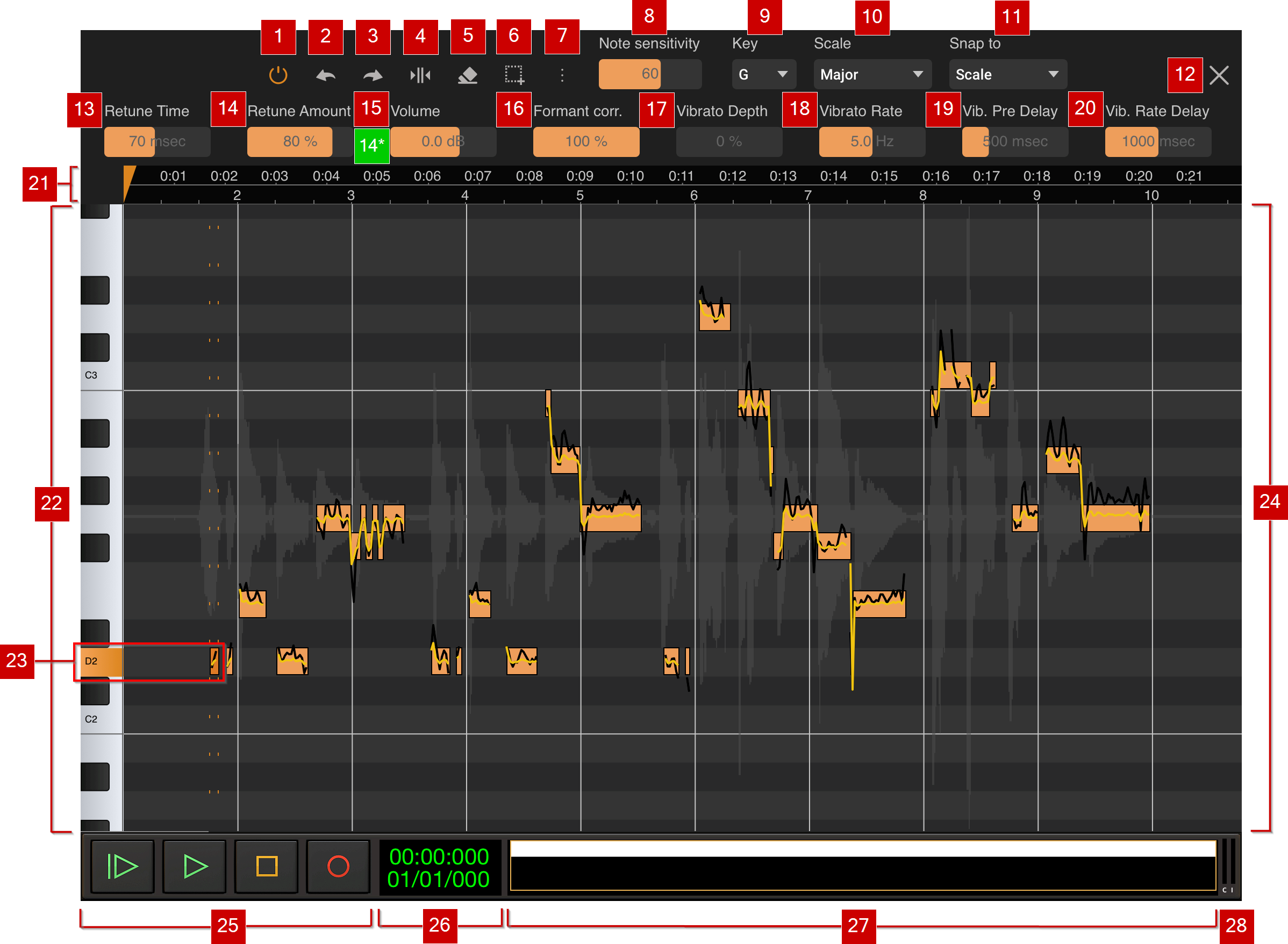1288x944 pixels.
Task: Click the Vibrato Rate 5.0 Hz control
Action: [x=871, y=141]
